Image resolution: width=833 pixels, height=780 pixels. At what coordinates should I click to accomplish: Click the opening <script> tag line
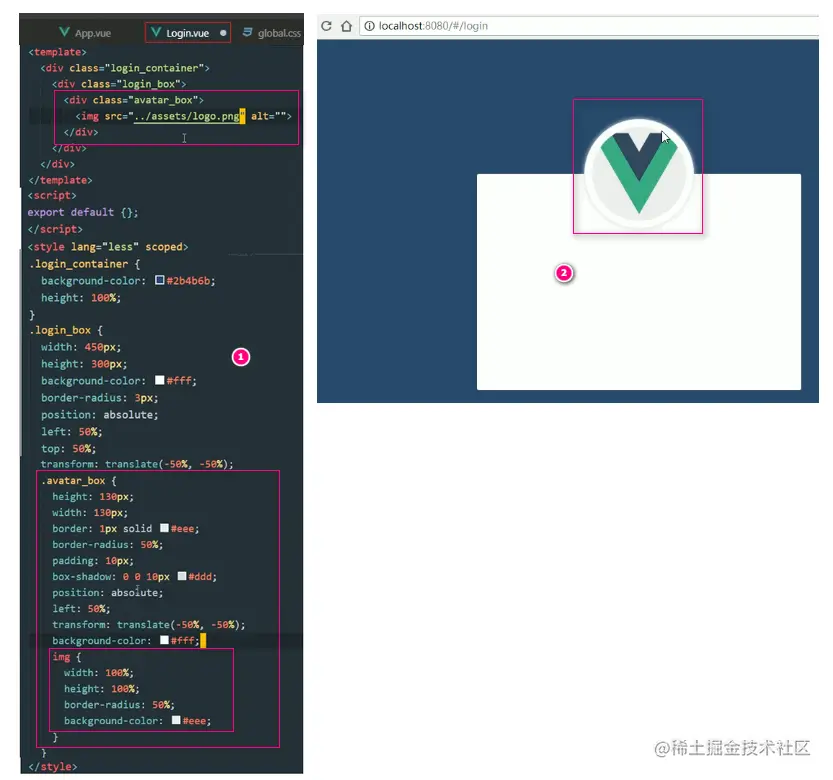click(x=52, y=196)
